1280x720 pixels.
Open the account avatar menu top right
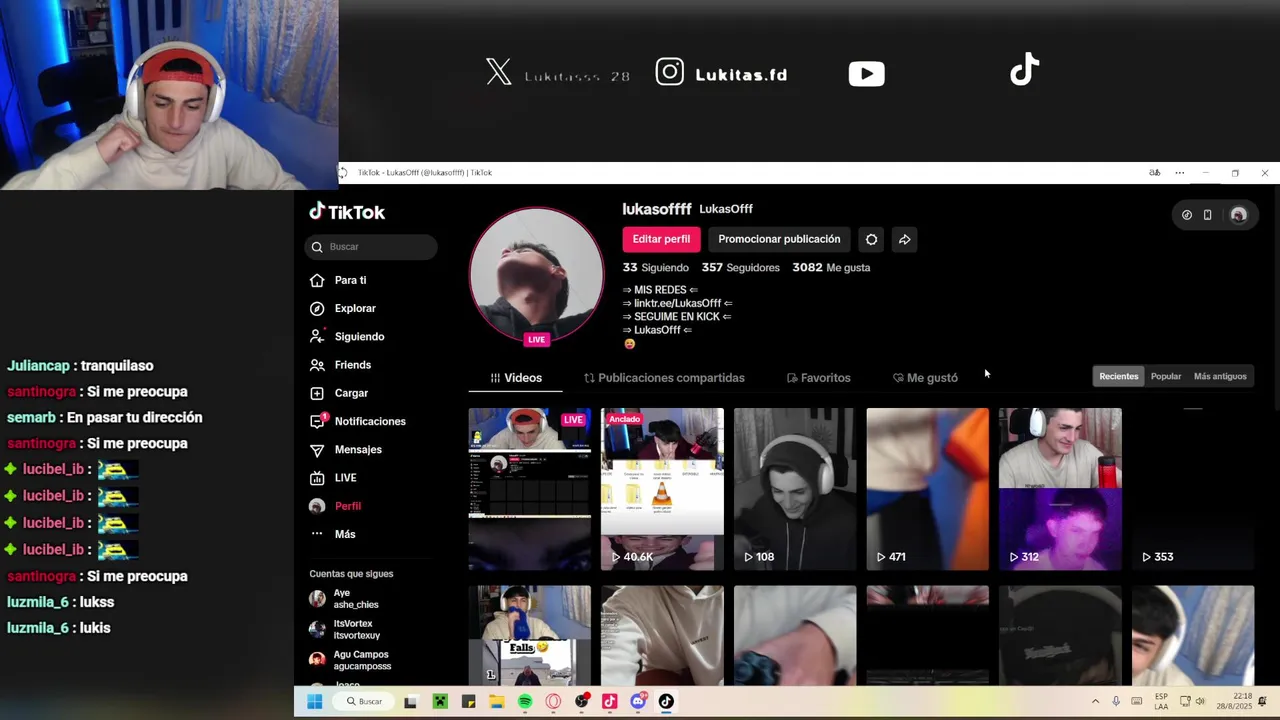click(1239, 215)
